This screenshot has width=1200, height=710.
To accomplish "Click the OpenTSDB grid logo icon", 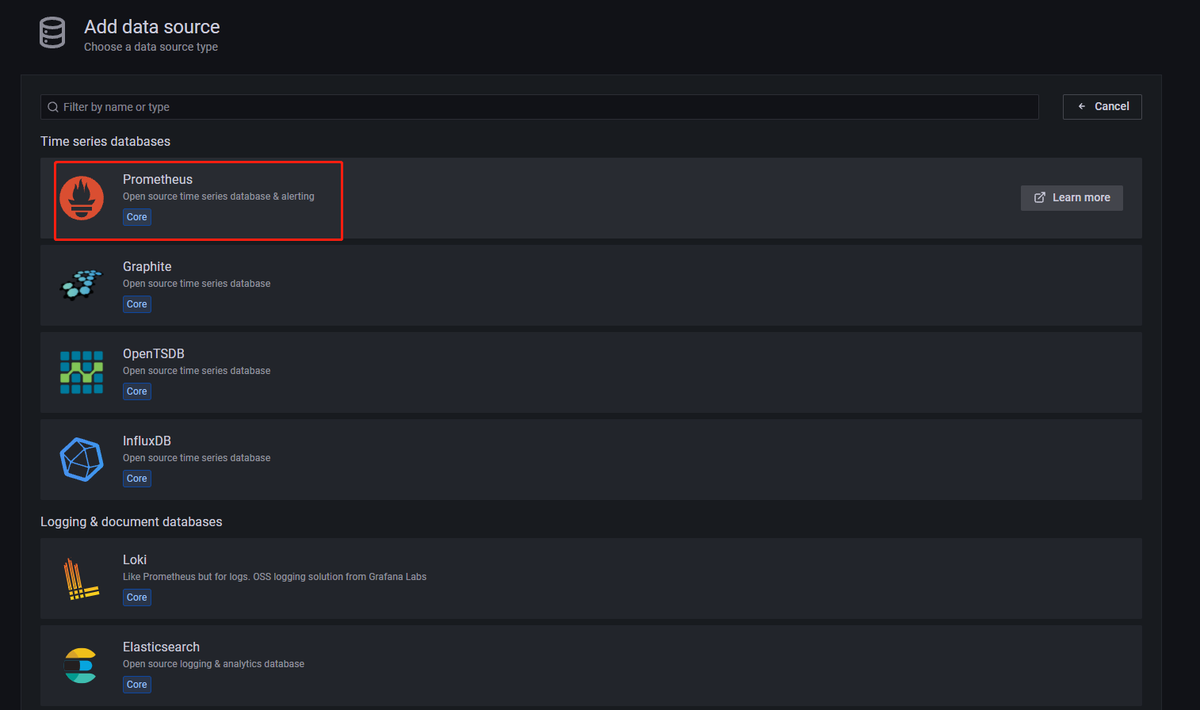I will [x=82, y=372].
